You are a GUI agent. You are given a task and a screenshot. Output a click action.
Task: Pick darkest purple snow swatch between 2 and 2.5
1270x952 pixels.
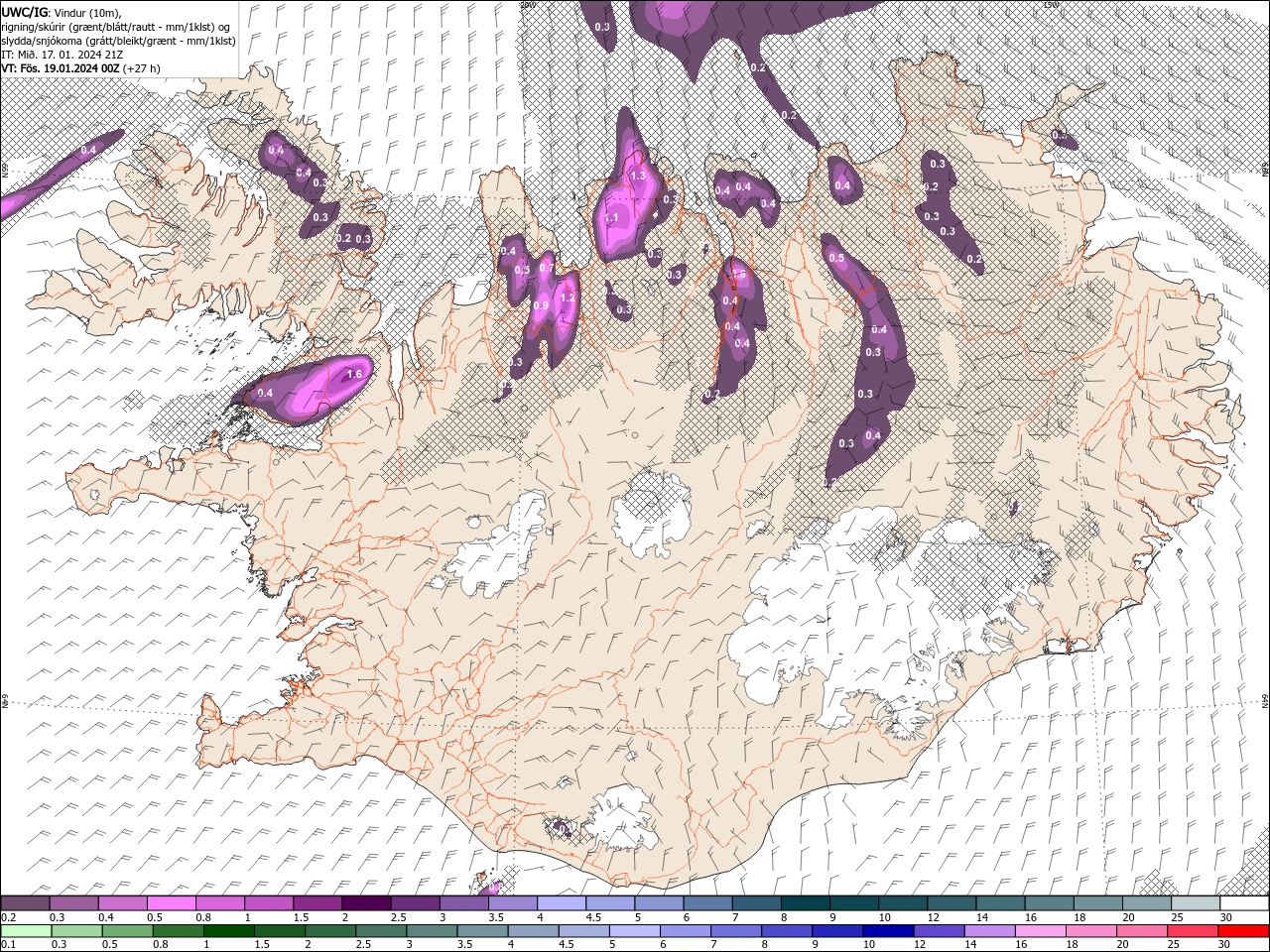tap(366, 903)
